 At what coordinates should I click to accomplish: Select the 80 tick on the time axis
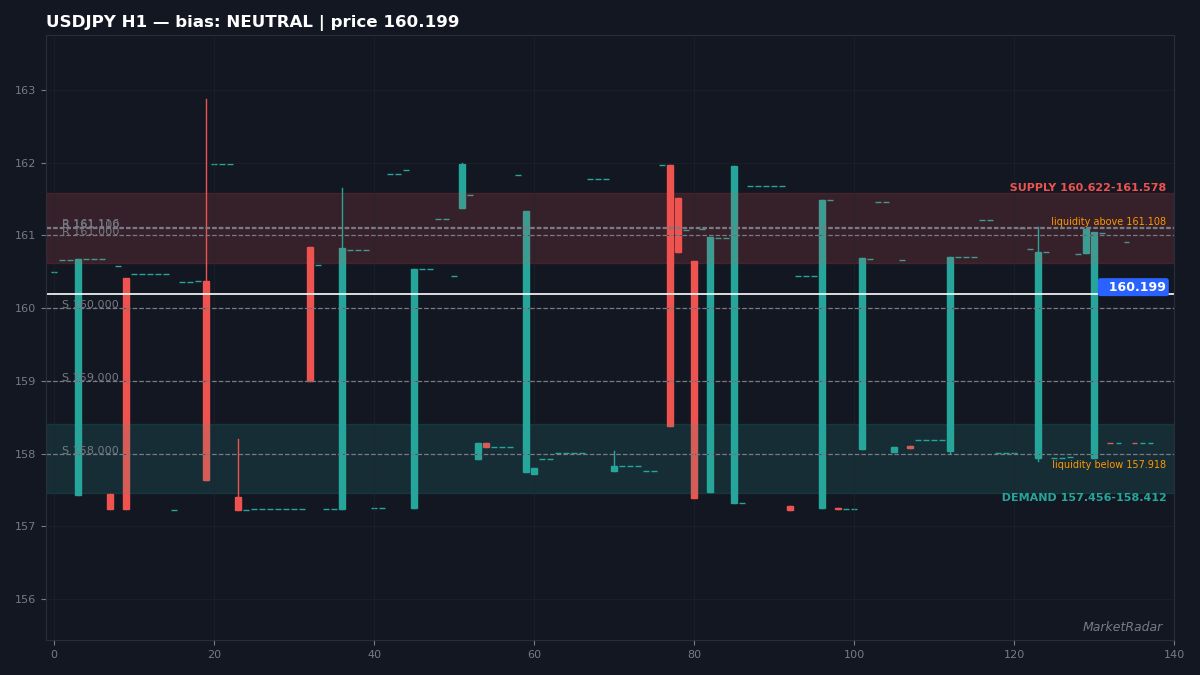tap(694, 654)
